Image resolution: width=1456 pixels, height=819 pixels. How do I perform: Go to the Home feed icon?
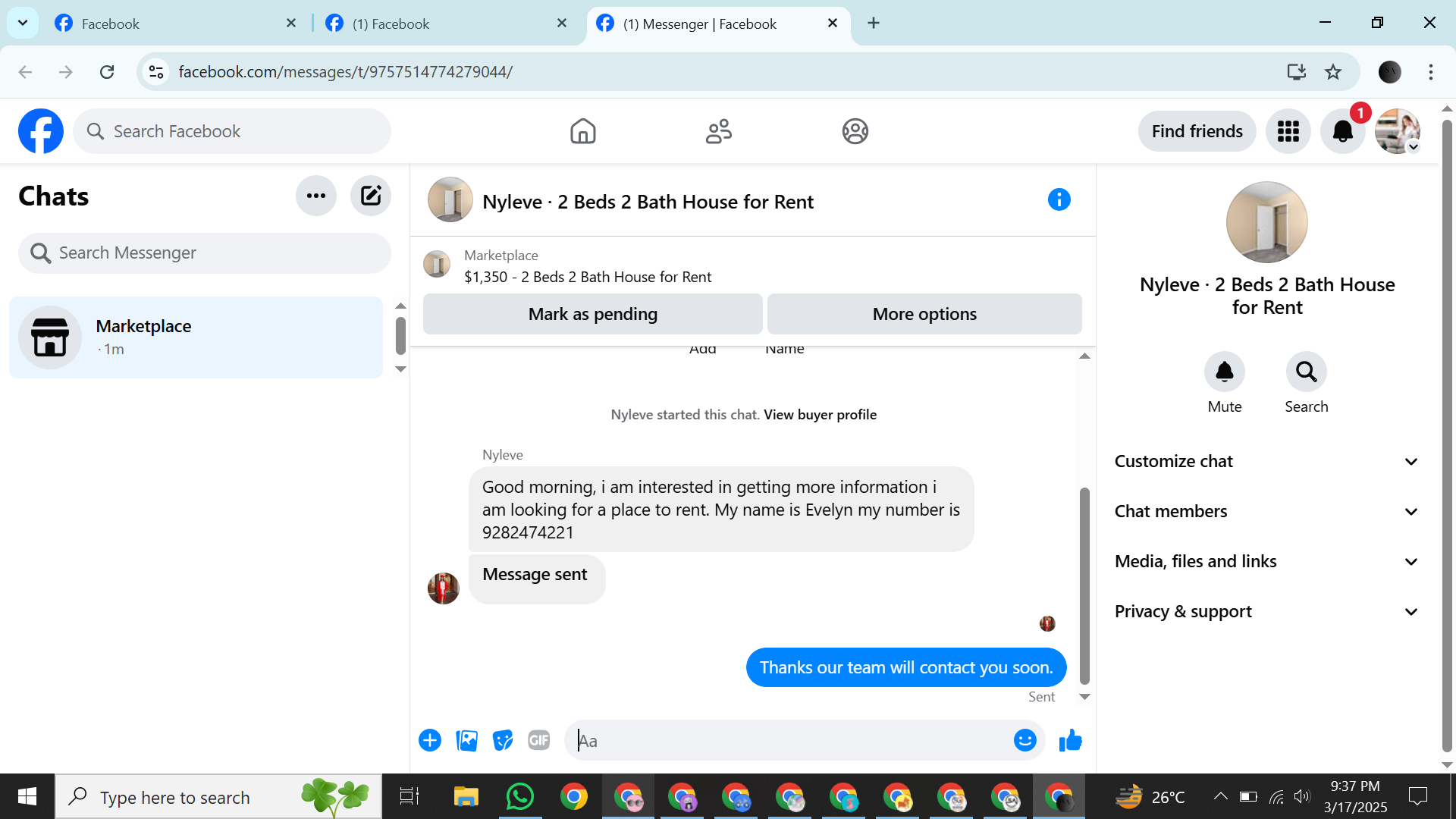(582, 131)
